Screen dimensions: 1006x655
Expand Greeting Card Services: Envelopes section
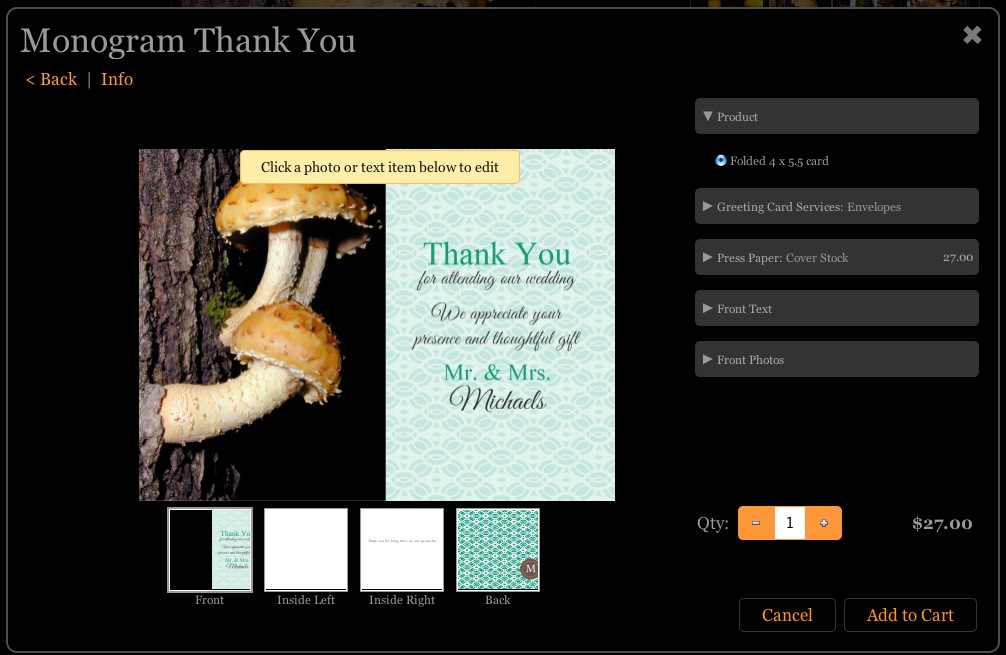[x=836, y=207]
